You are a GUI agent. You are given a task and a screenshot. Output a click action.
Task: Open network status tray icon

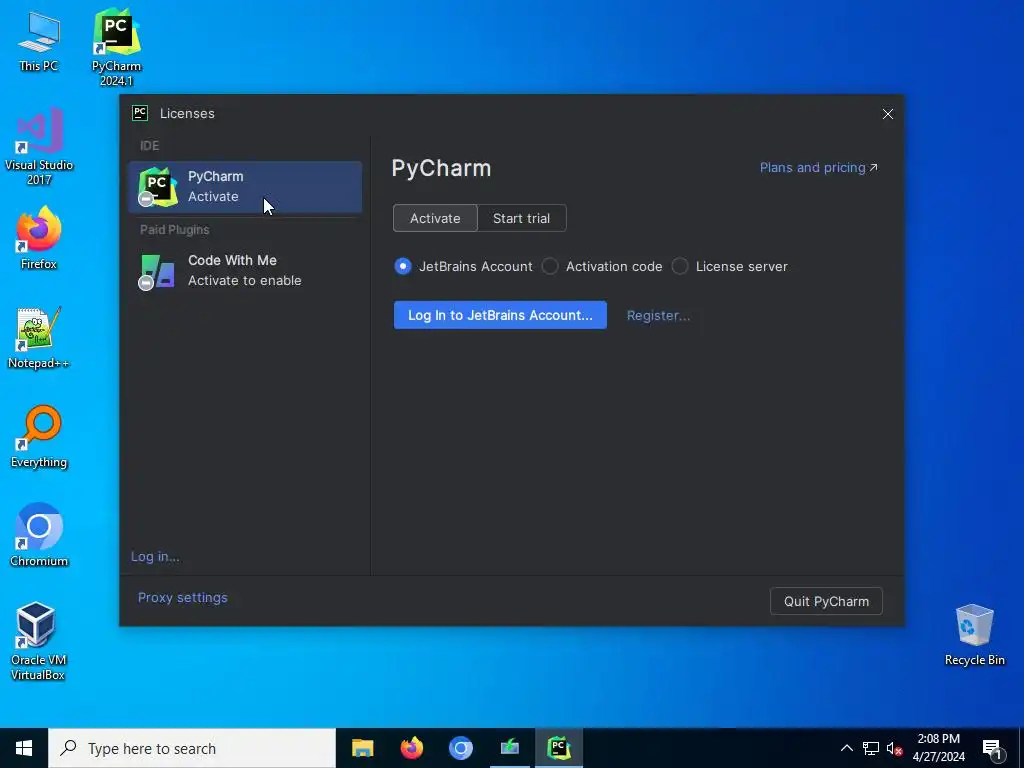871,748
